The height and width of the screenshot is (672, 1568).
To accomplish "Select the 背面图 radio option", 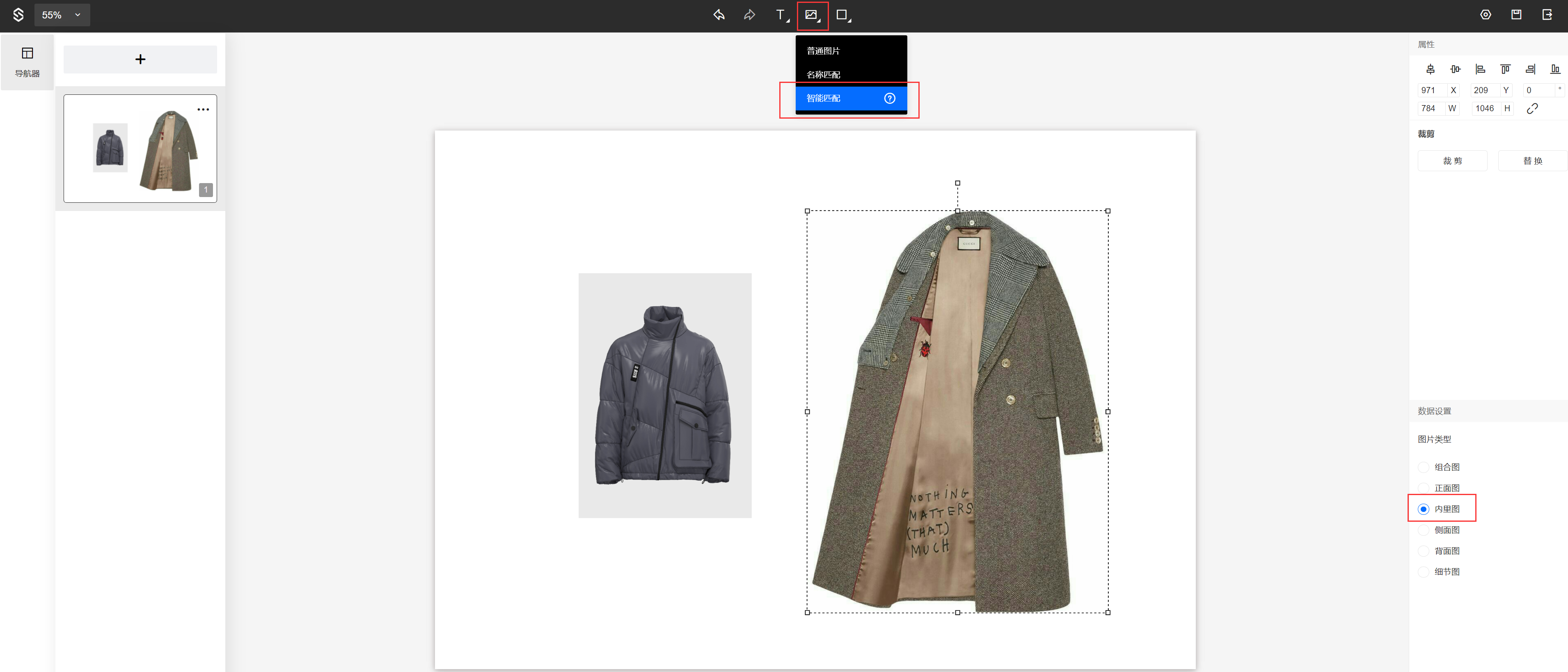I will (1423, 551).
